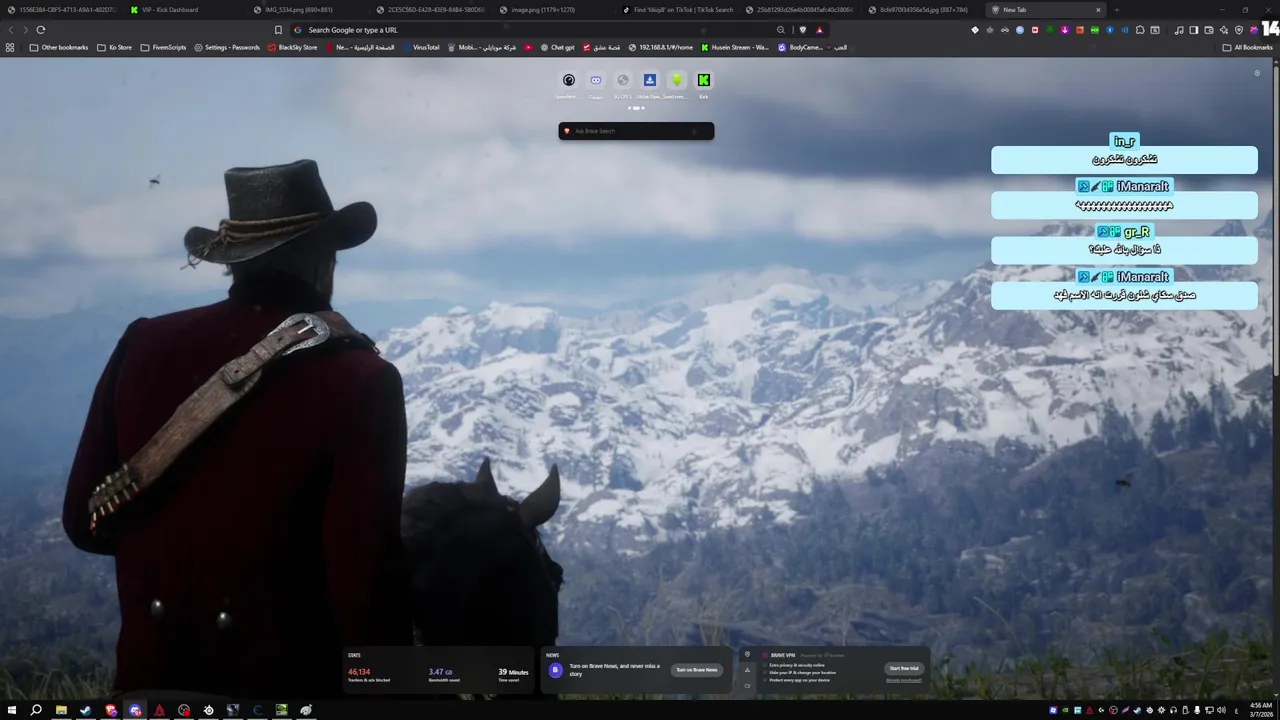Click the bookmark this page icon
The width and height of the screenshot is (1280, 720).
(278, 30)
